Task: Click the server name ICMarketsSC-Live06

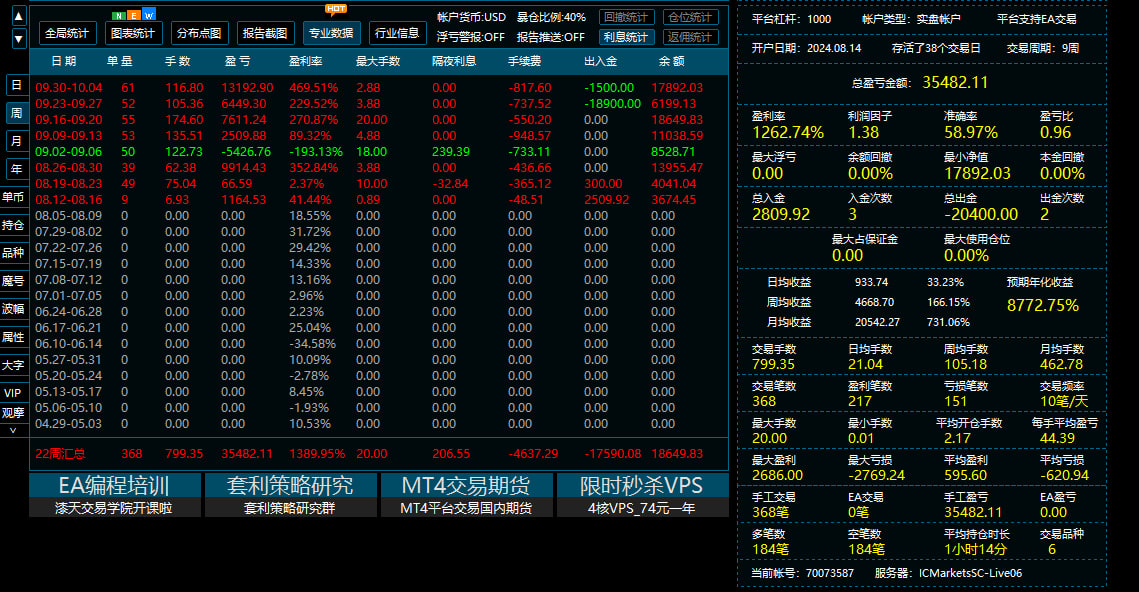Action: (x=970, y=573)
